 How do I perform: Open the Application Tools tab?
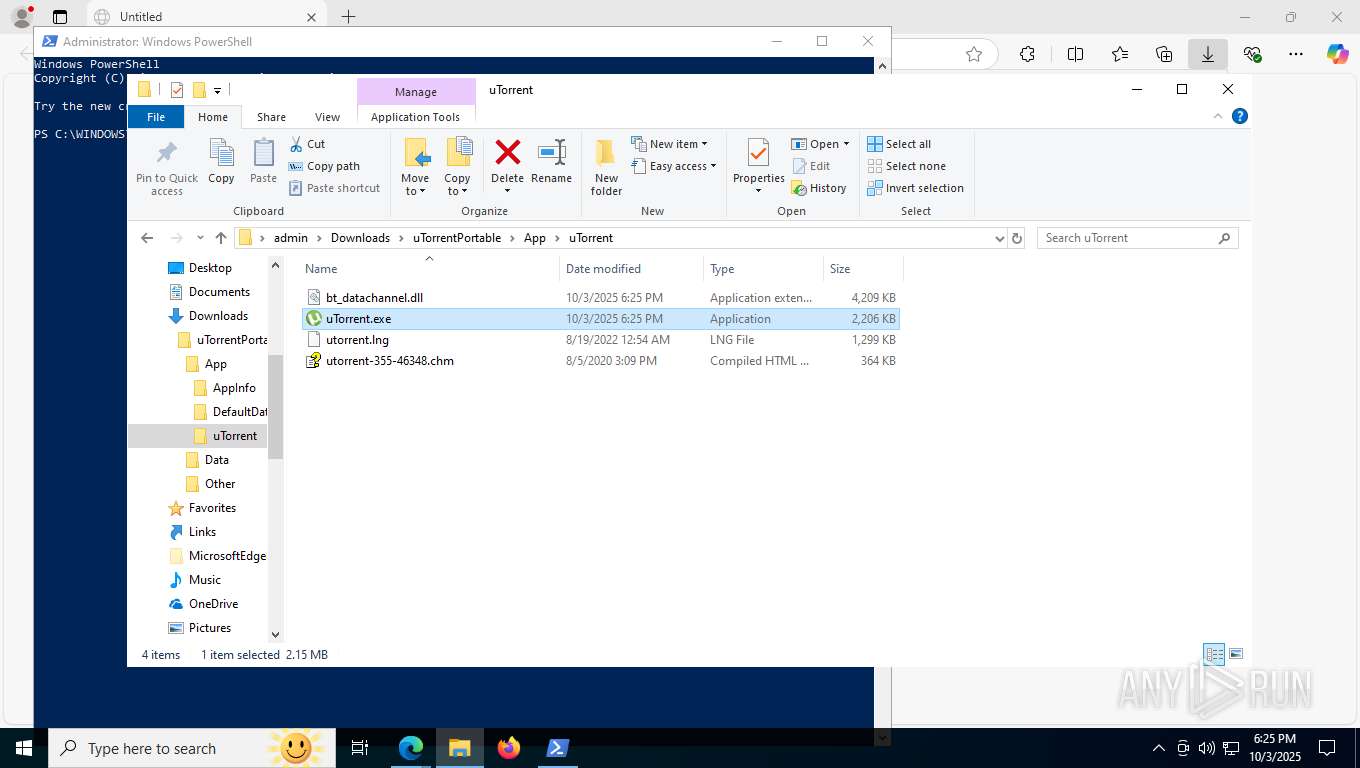[x=415, y=117]
